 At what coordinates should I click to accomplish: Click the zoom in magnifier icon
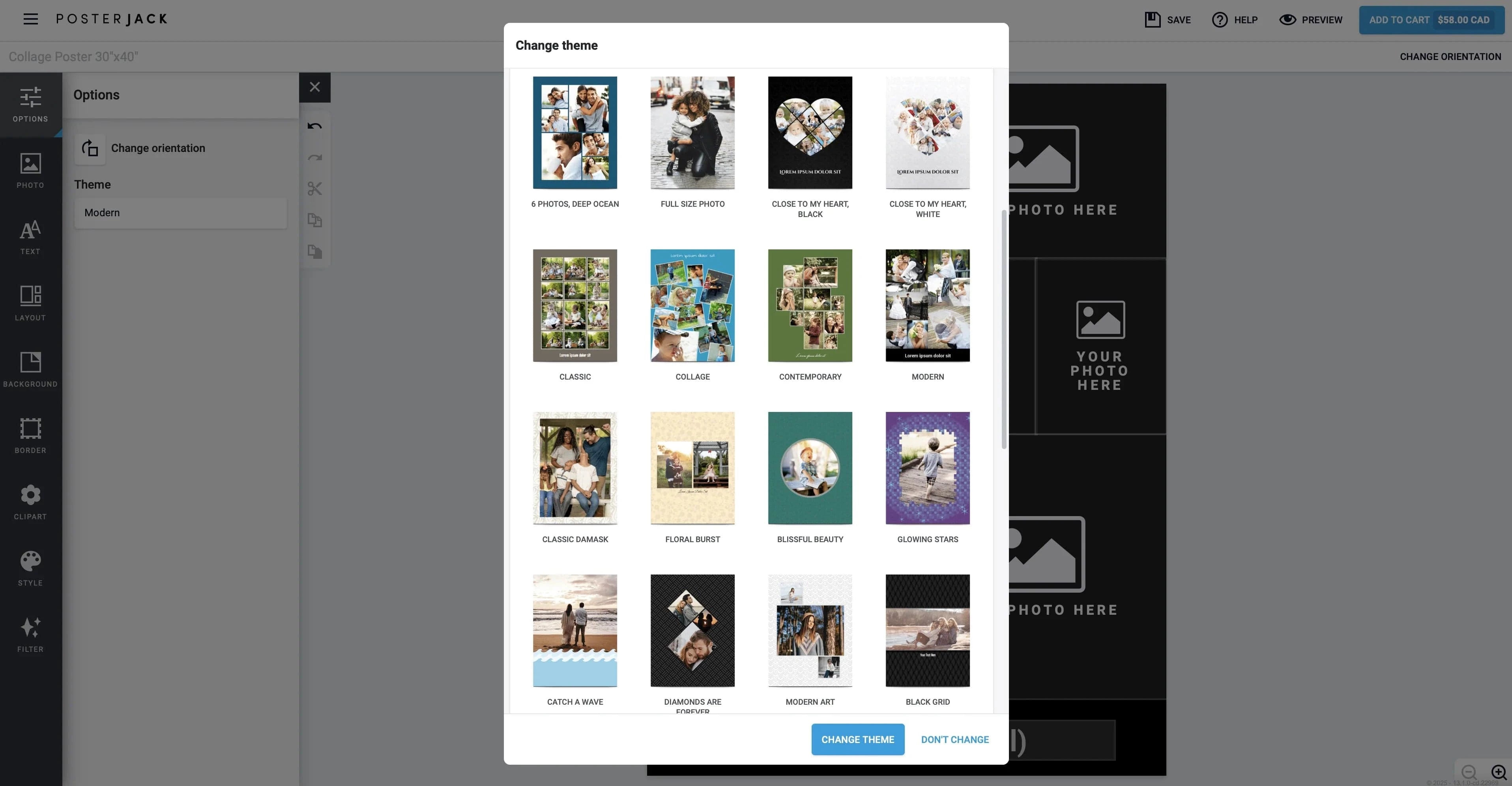(1499, 772)
